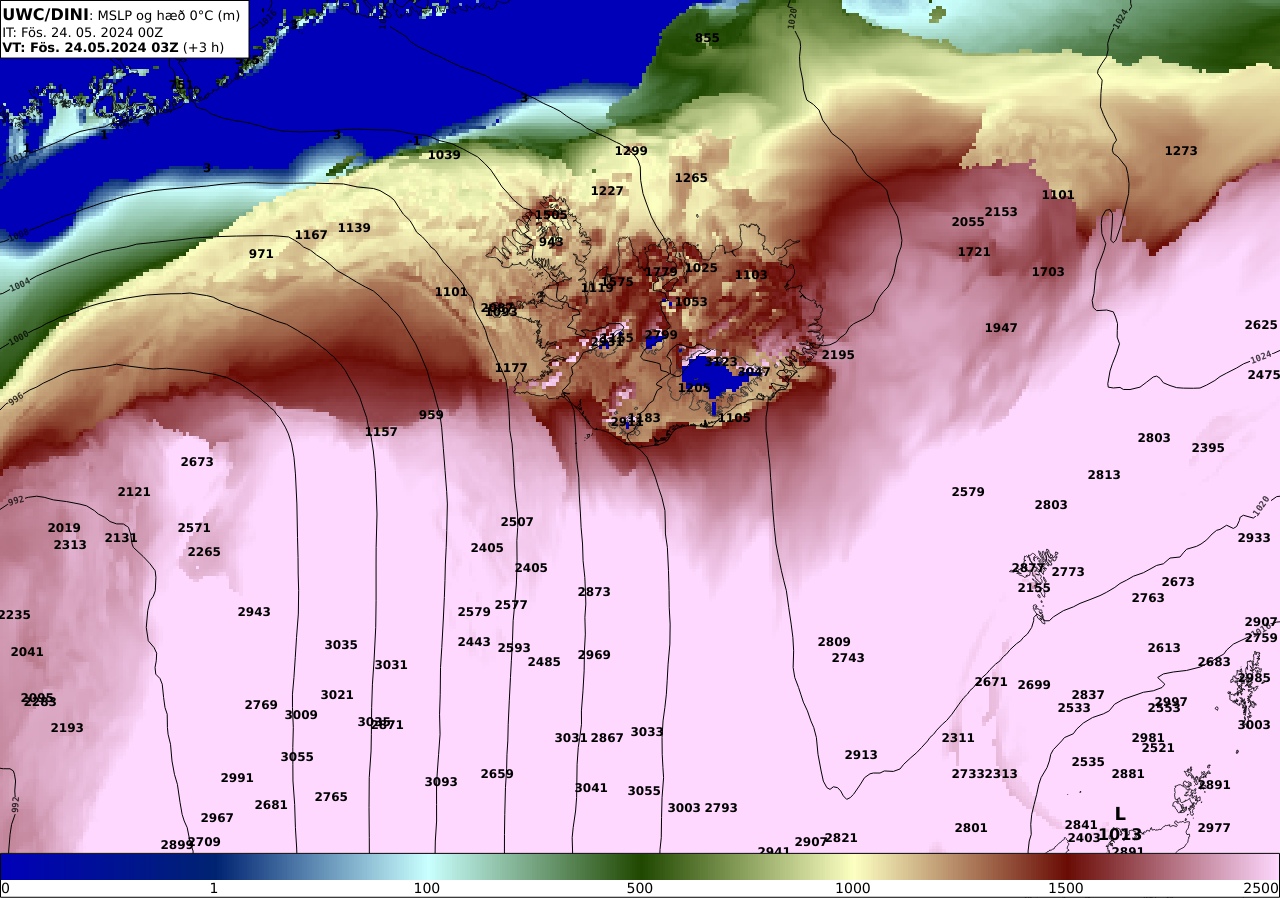Select the map value 2311
Image resolution: width=1280 pixels, height=898 pixels.
(958, 738)
